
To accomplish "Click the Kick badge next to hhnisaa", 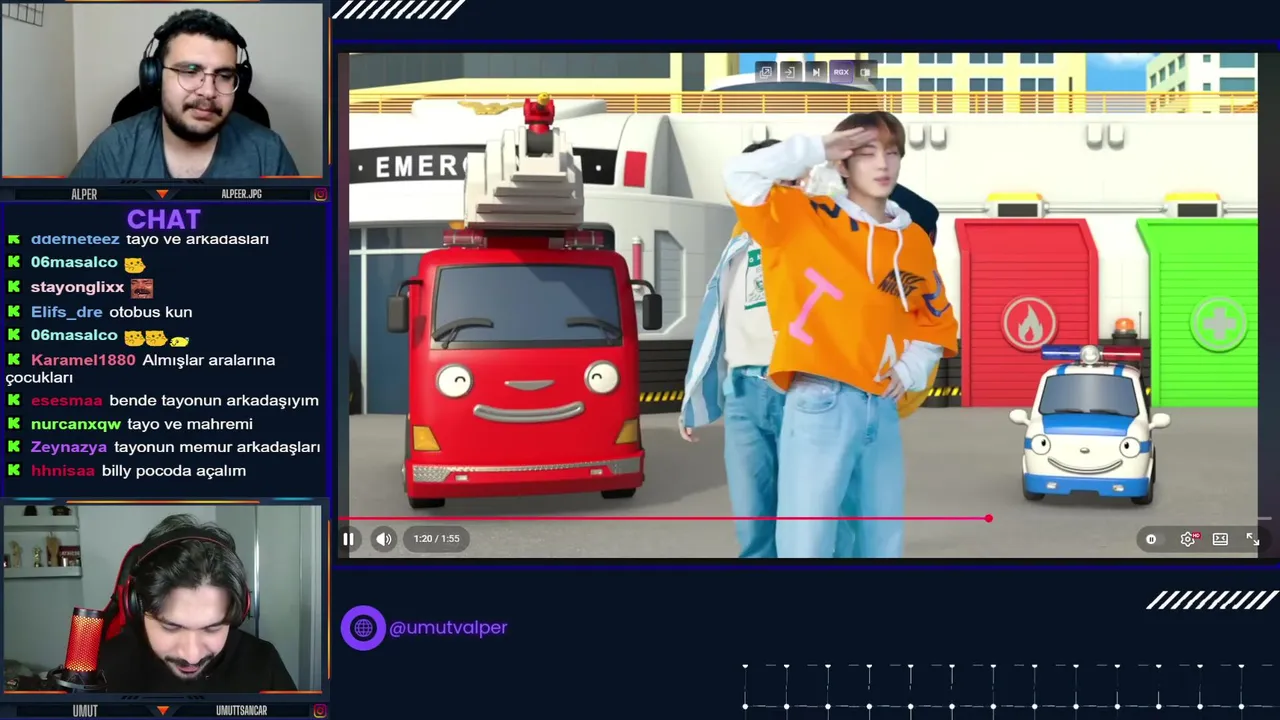I will [x=14, y=470].
